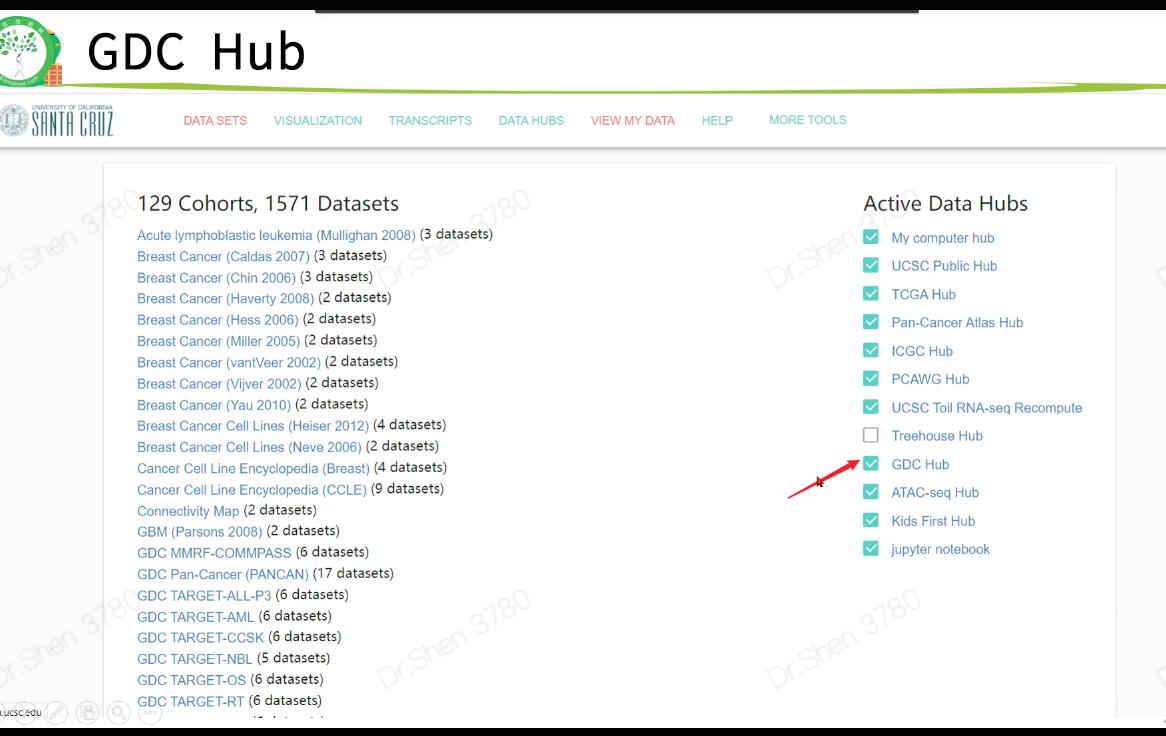Click the PCAWG Hub label

[930, 379]
